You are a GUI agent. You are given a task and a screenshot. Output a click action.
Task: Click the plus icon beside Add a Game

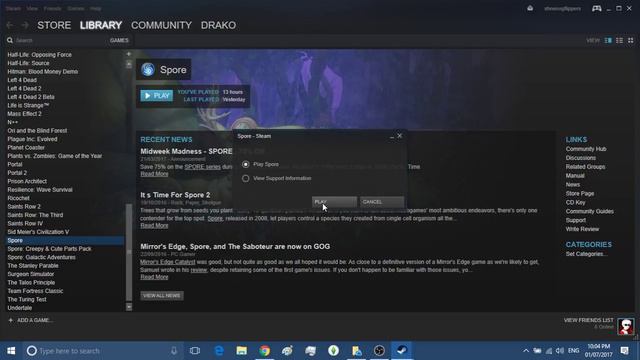tap(11, 320)
